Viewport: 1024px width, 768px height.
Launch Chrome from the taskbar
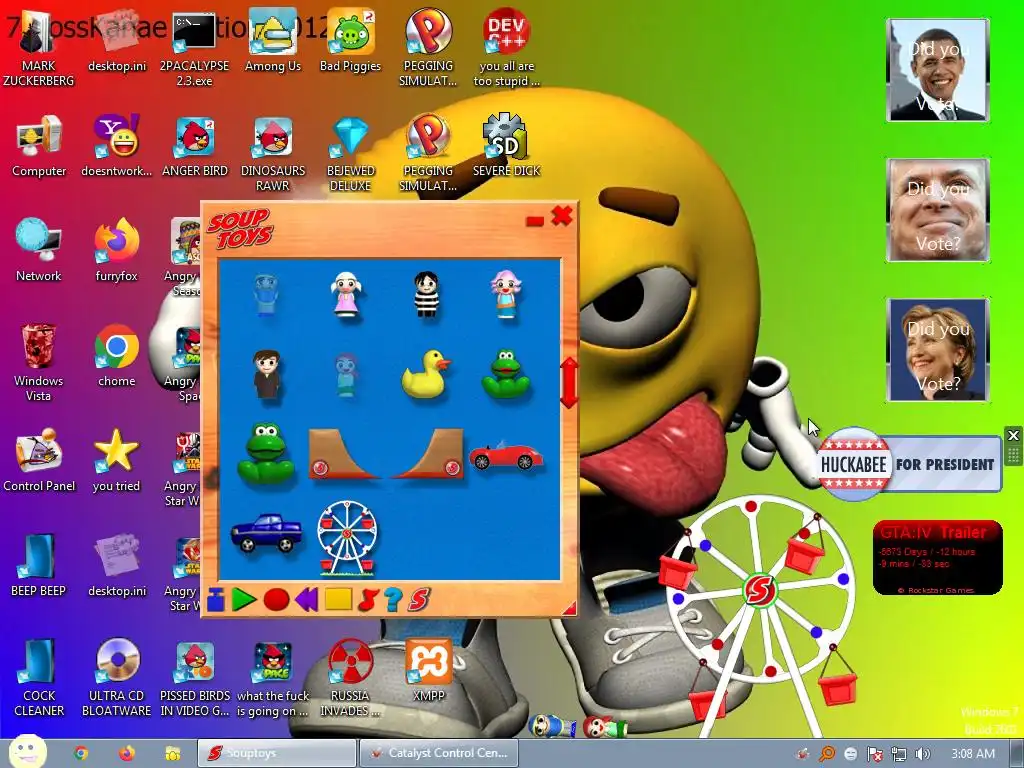[x=81, y=753]
